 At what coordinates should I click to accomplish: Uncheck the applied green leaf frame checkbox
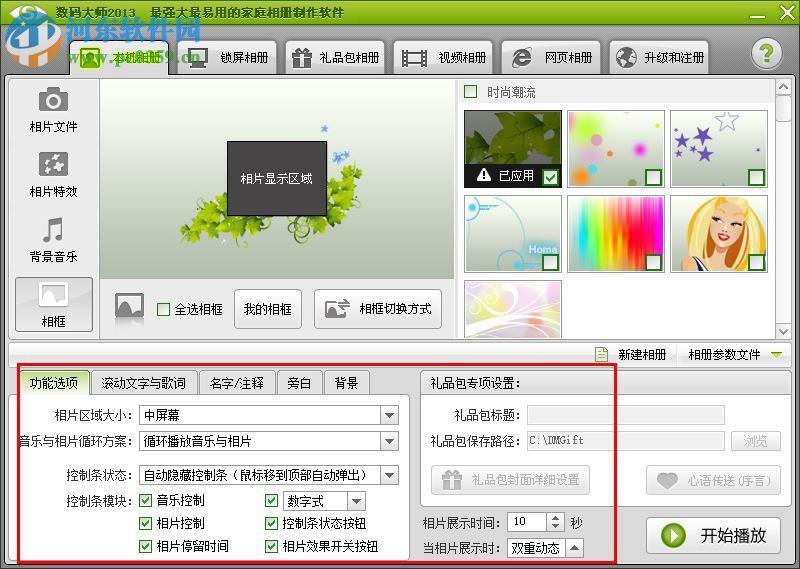(x=551, y=177)
